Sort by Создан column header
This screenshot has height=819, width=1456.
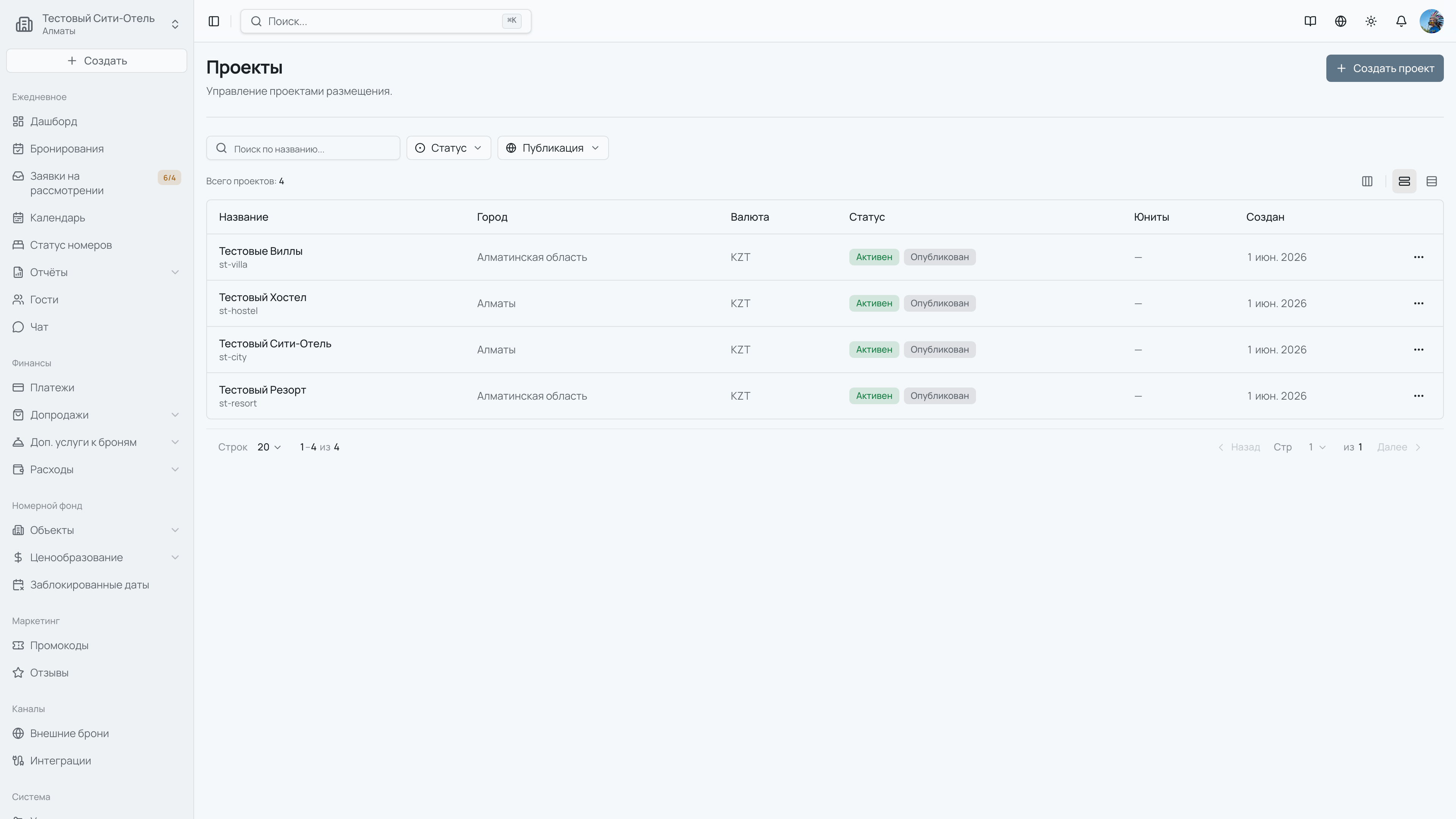pos(1265,217)
